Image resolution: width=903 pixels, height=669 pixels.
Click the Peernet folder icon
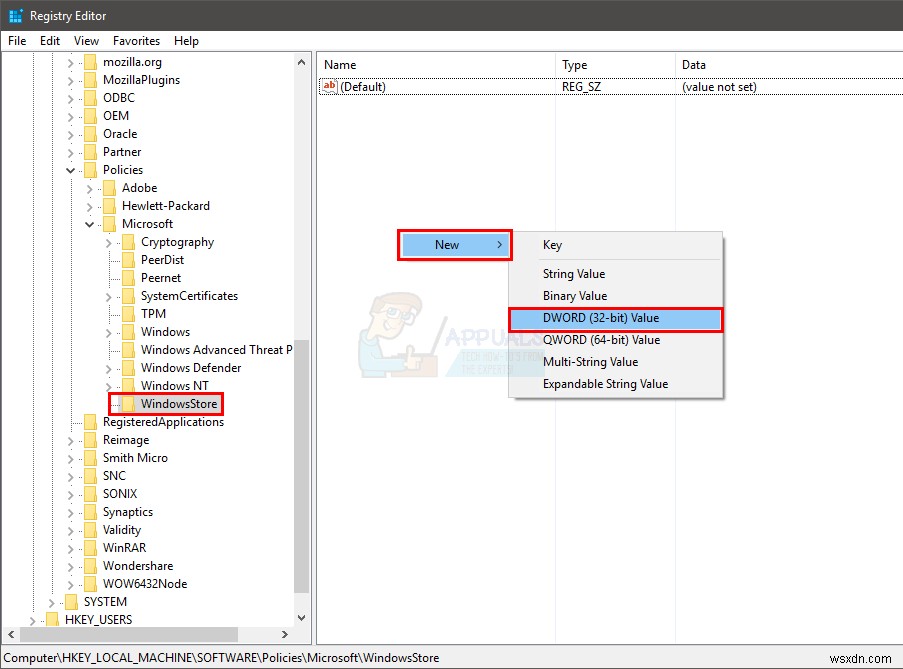click(128, 278)
